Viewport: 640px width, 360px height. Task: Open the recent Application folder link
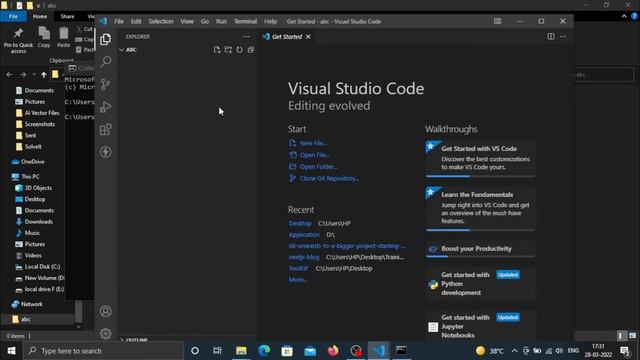pos(304,235)
